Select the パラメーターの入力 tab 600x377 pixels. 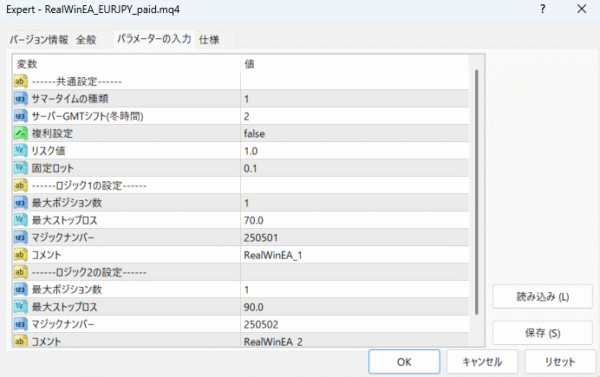[154, 39]
